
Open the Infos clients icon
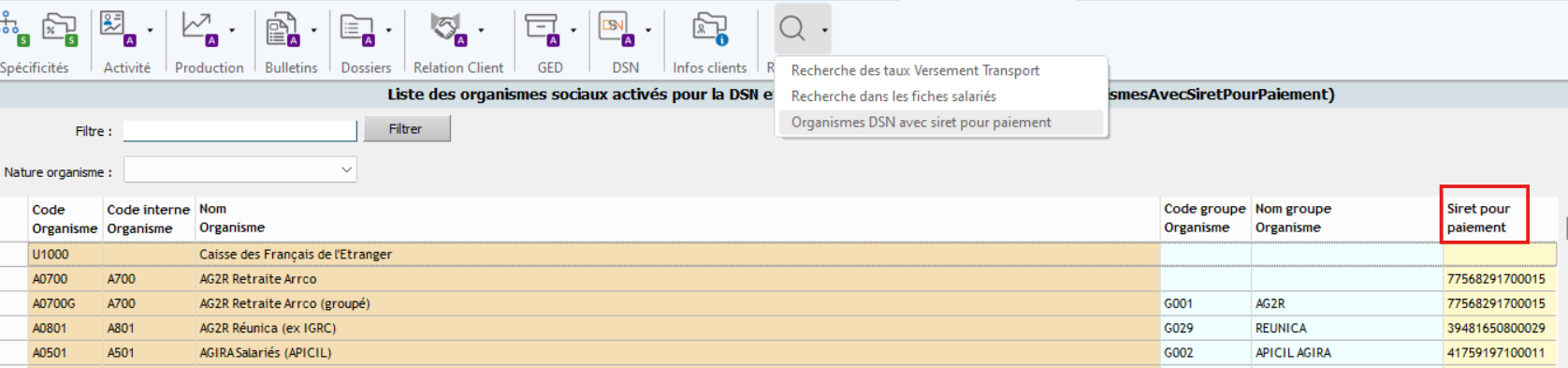[710, 29]
